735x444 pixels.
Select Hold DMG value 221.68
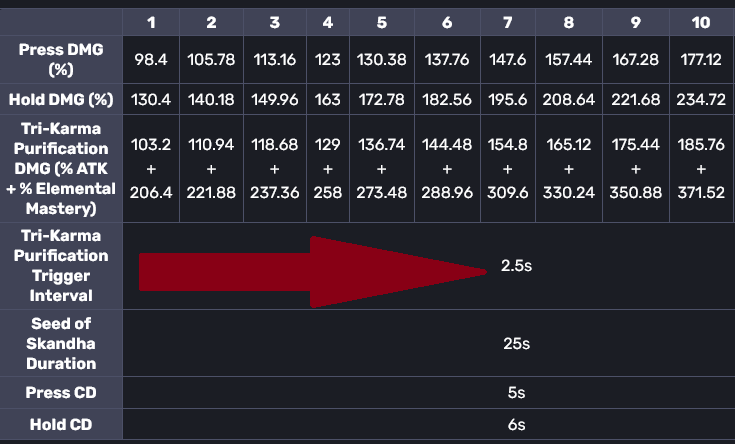[636, 99]
